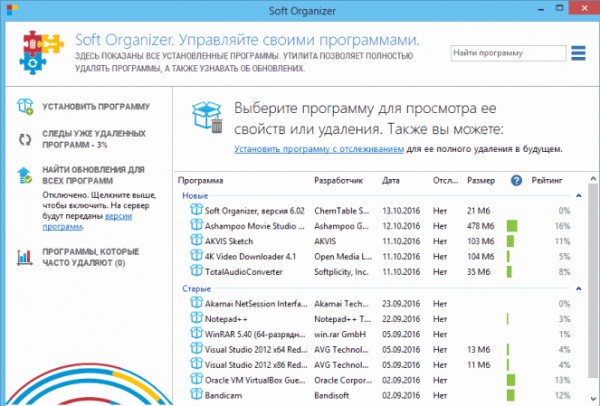The image size is (600, 406).
Task: Click the find updates arrow icon
Action: [x=24, y=175]
